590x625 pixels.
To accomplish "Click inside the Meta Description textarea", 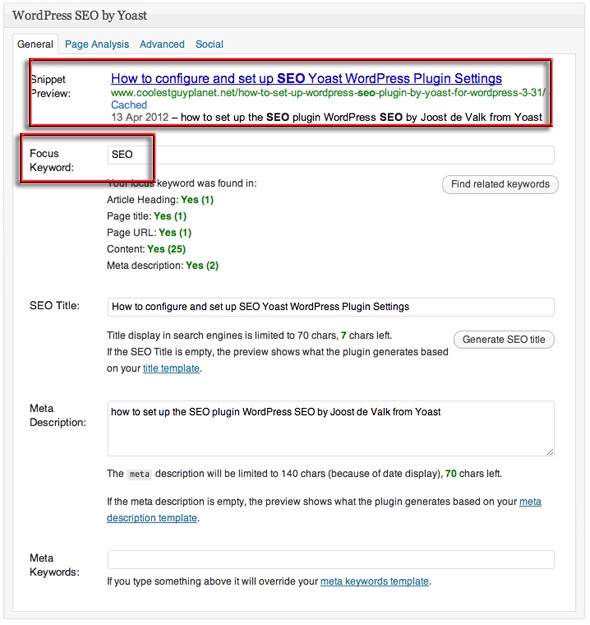I will [330, 428].
